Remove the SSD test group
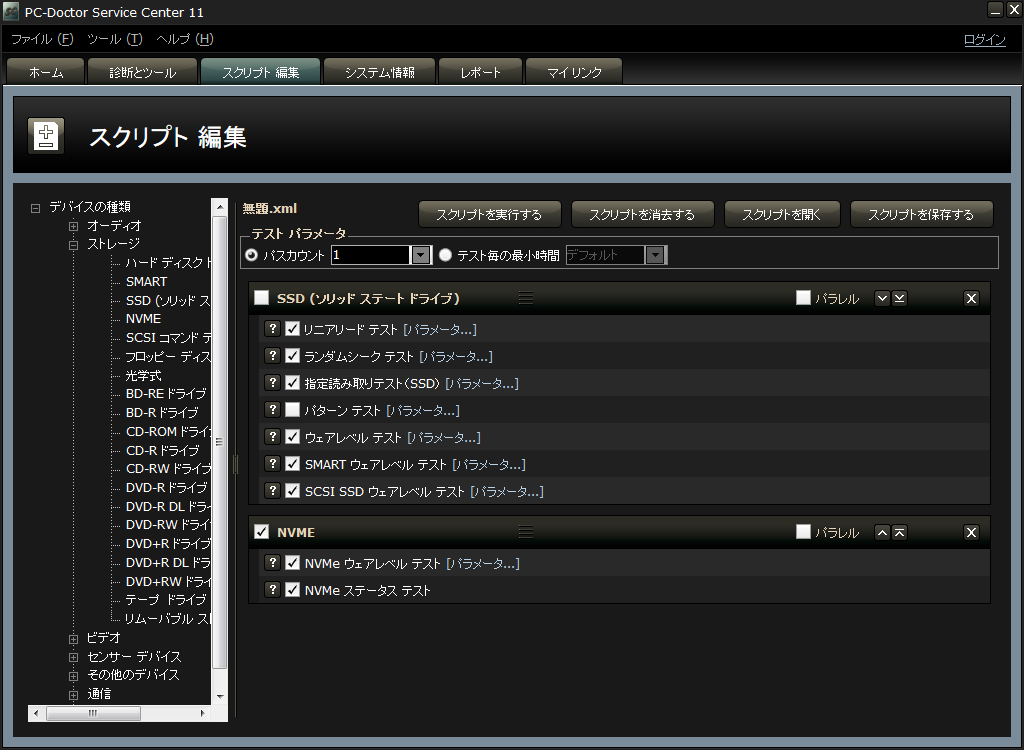The width and height of the screenshot is (1024, 750). point(971,299)
